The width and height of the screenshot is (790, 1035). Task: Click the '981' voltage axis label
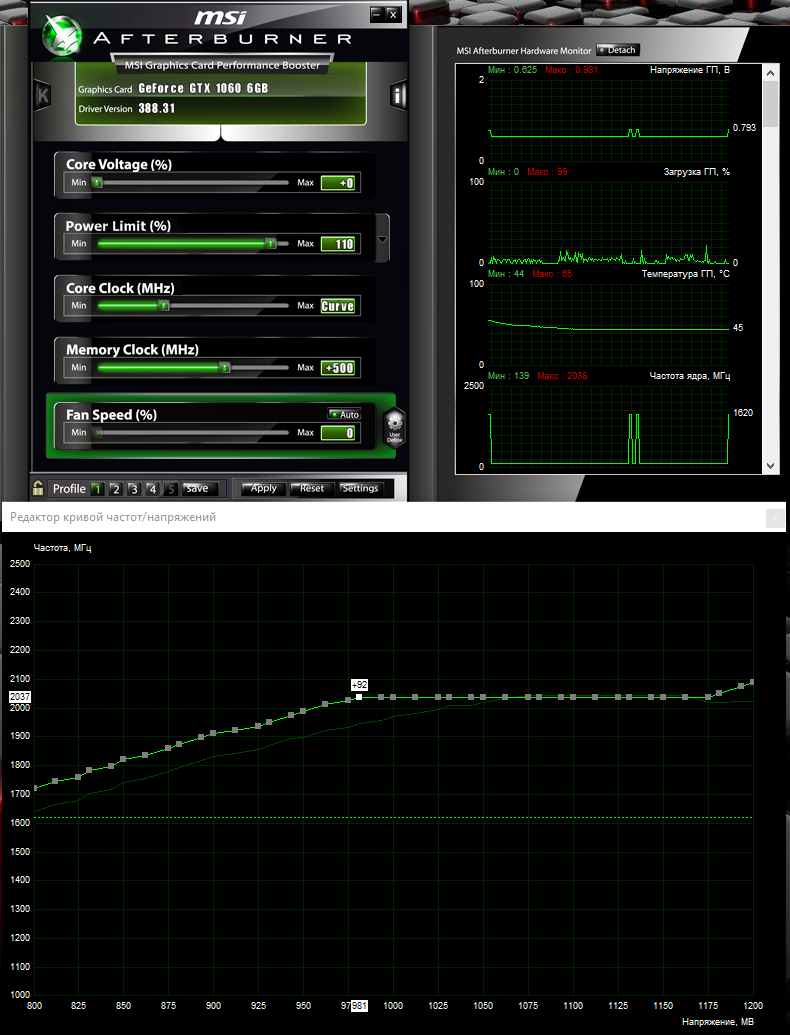(x=359, y=1006)
